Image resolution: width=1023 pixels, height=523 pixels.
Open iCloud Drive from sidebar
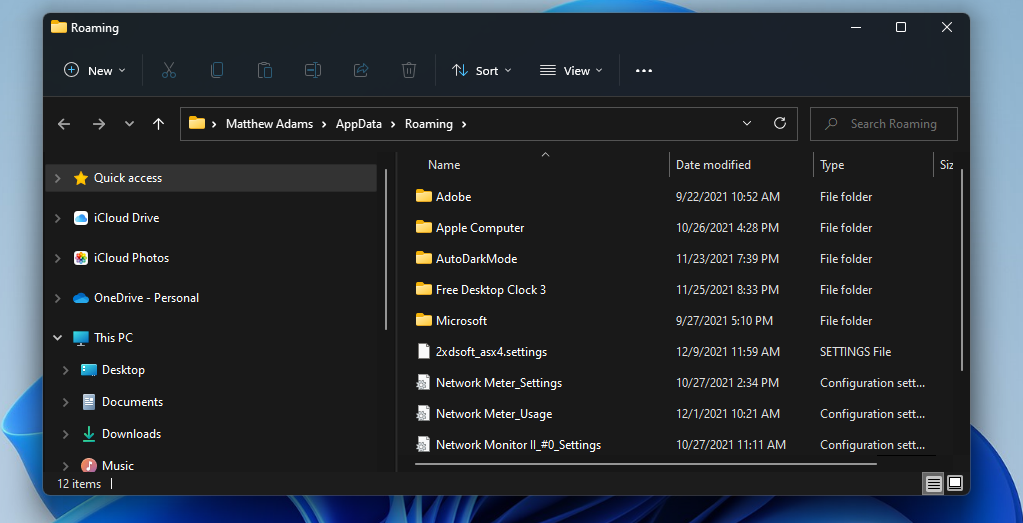coord(127,218)
